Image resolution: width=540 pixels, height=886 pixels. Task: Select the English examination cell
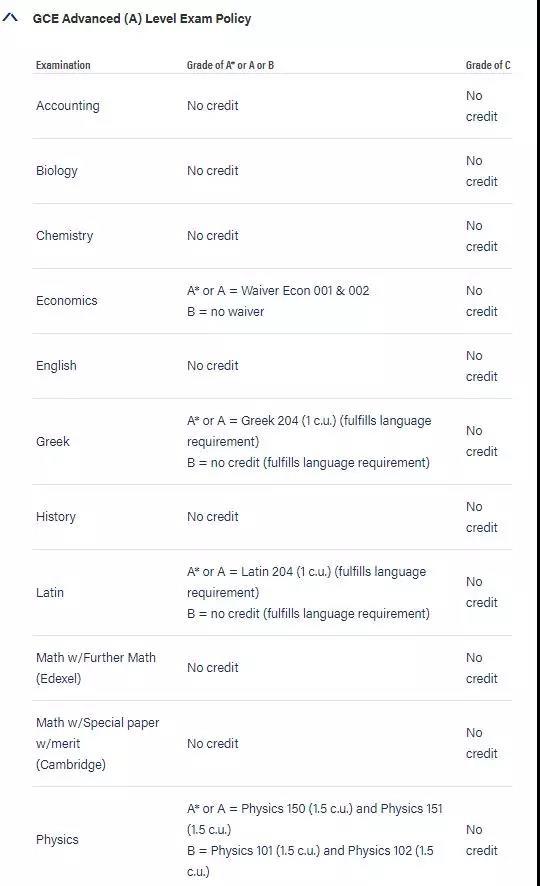point(56,366)
